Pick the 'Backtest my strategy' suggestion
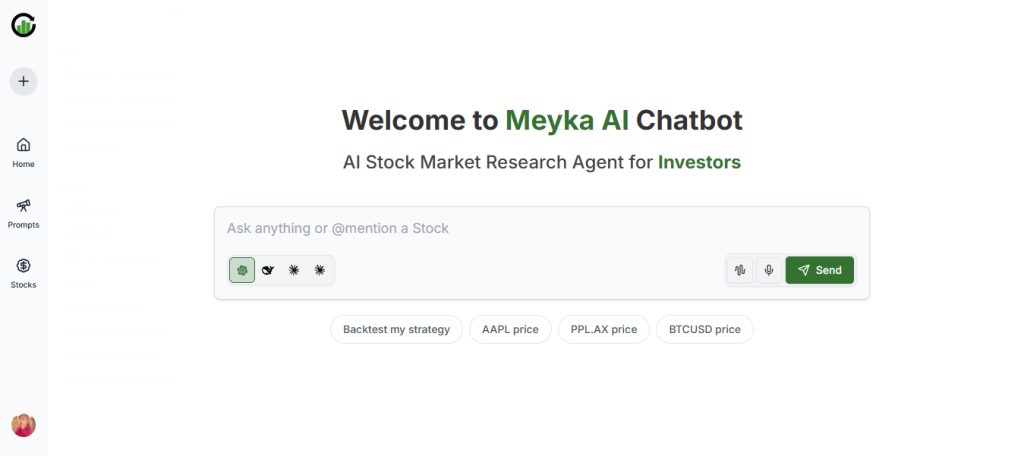This screenshot has height=456, width=1024. coord(396,329)
